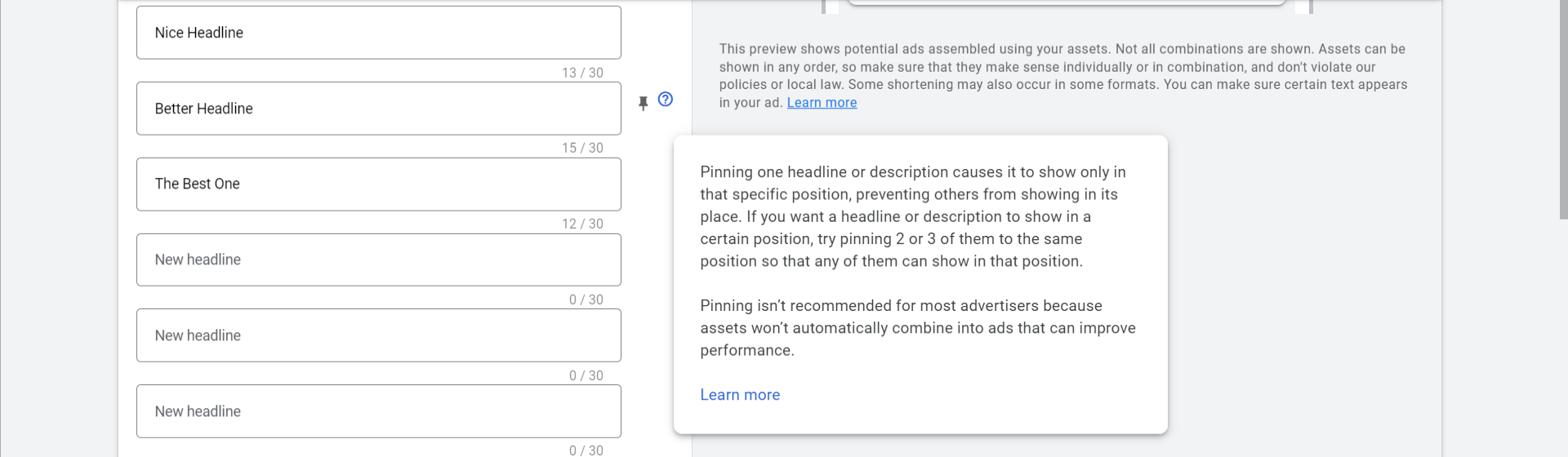Click the 0 / 30 counter under last headline
Viewport: 1568px width, 457px height.
(x=586, y=450)
